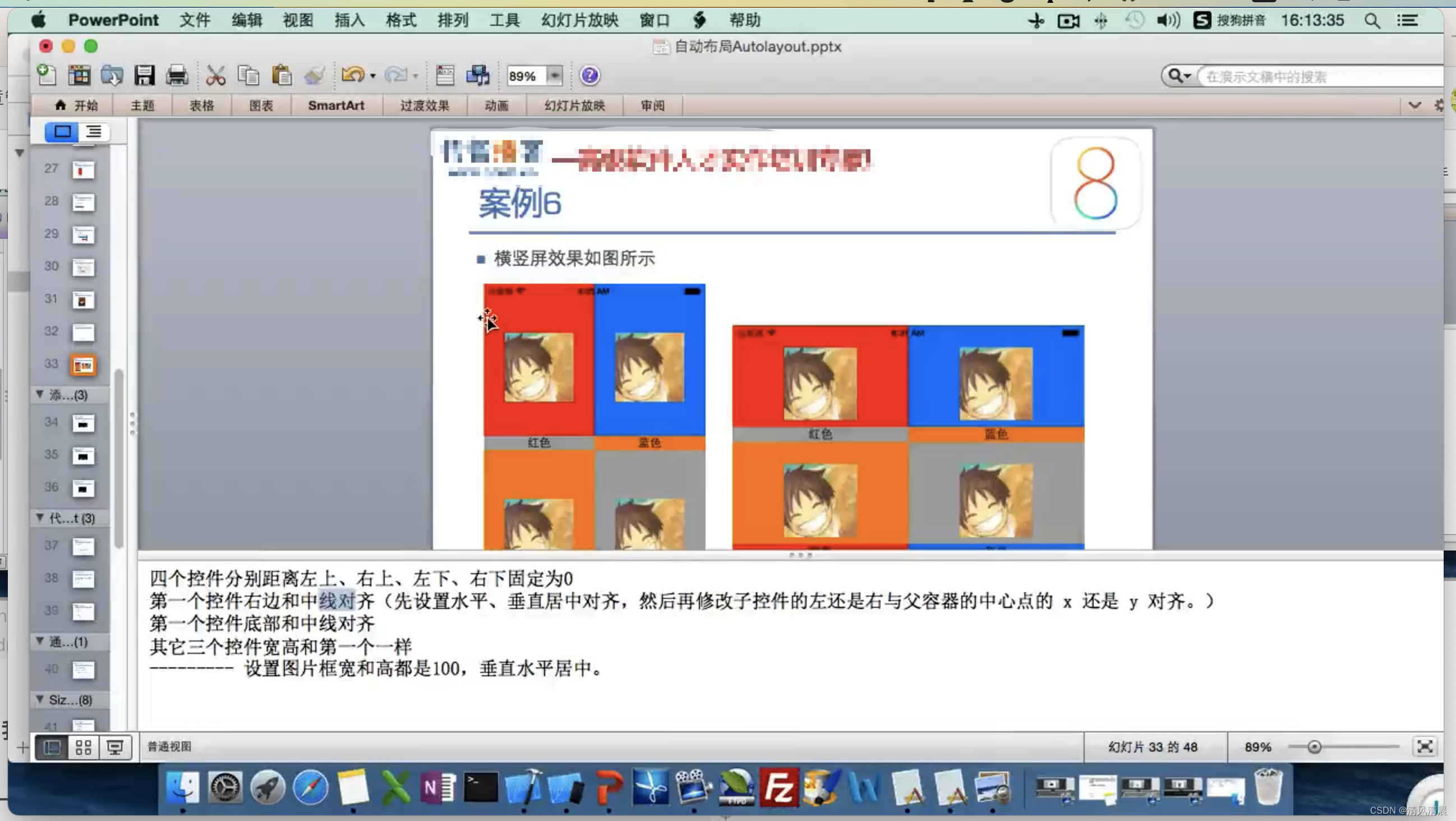Launch FileZilla from the Dock

(x=779, y=787)
